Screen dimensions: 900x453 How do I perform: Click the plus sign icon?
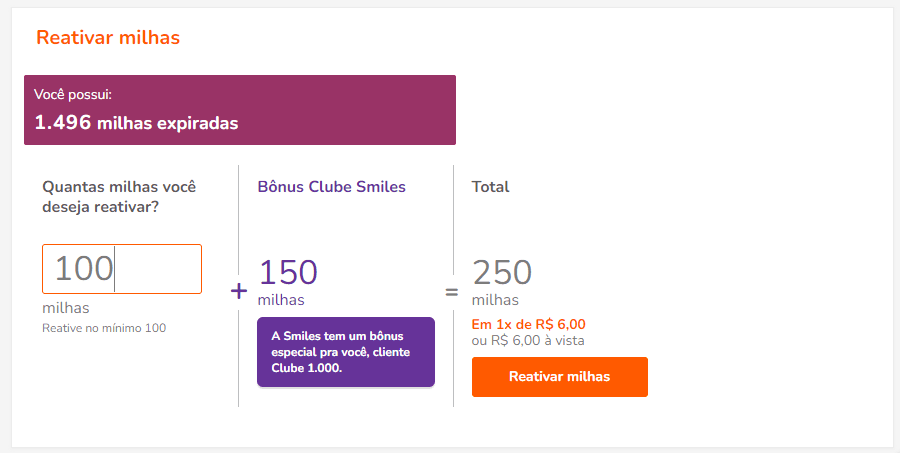pos(238,291)
